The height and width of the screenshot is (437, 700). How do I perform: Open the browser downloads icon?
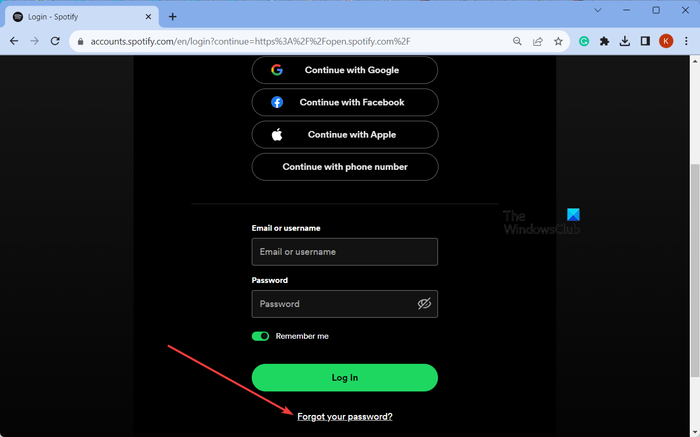(x=625, y=41)
